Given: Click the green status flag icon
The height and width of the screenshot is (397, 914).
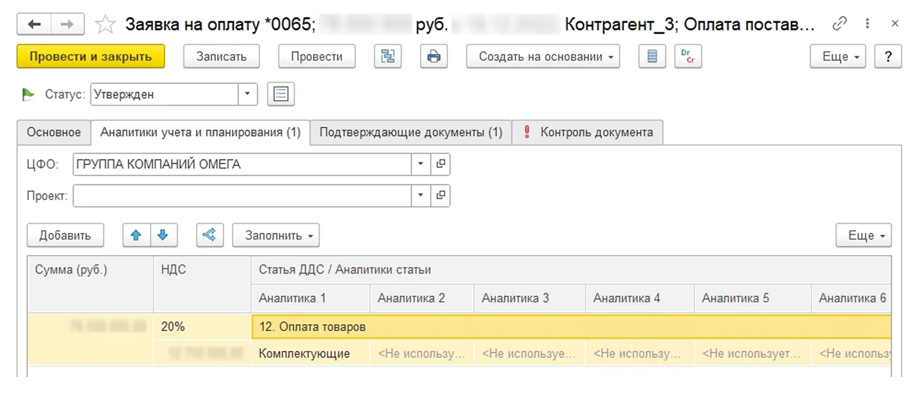Looking at the screenshot, I should [x=28, y=94].
